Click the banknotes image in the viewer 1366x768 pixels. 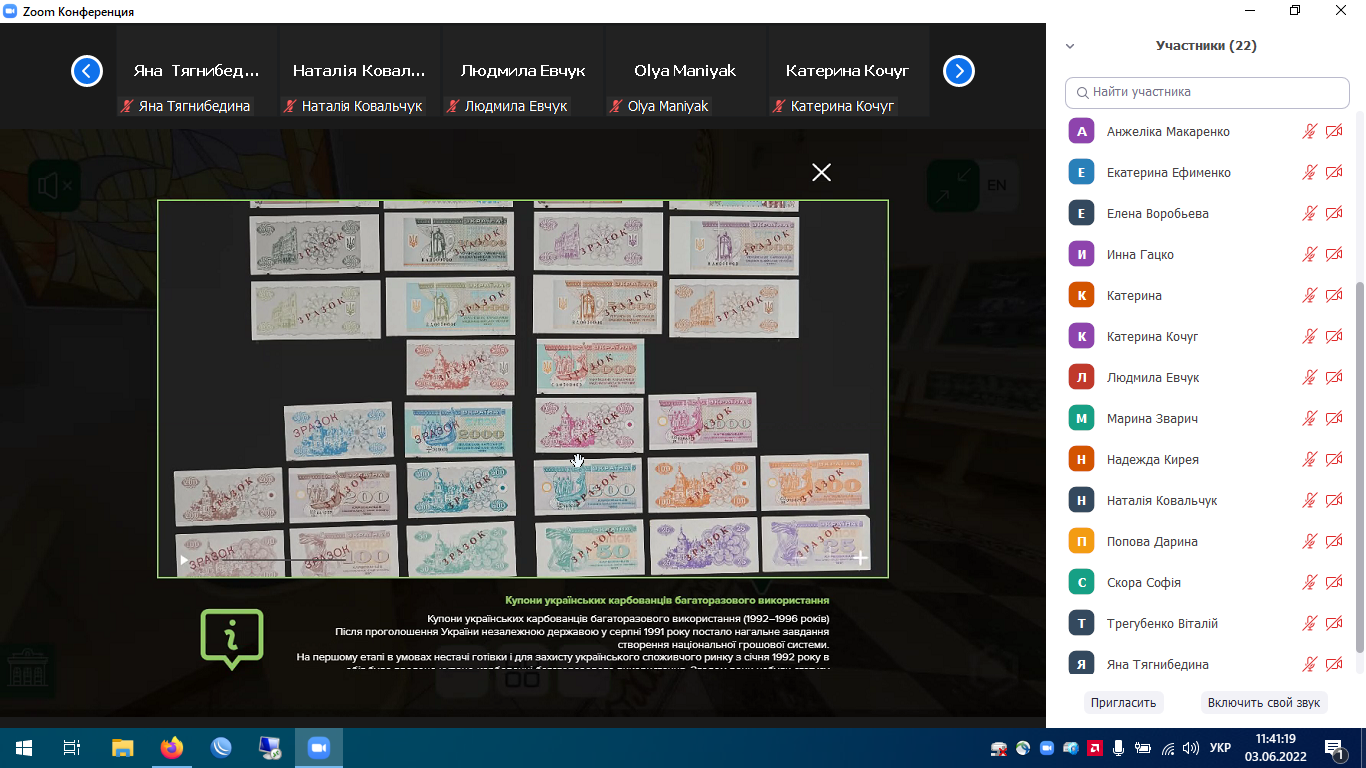click(x=523, y=388)
